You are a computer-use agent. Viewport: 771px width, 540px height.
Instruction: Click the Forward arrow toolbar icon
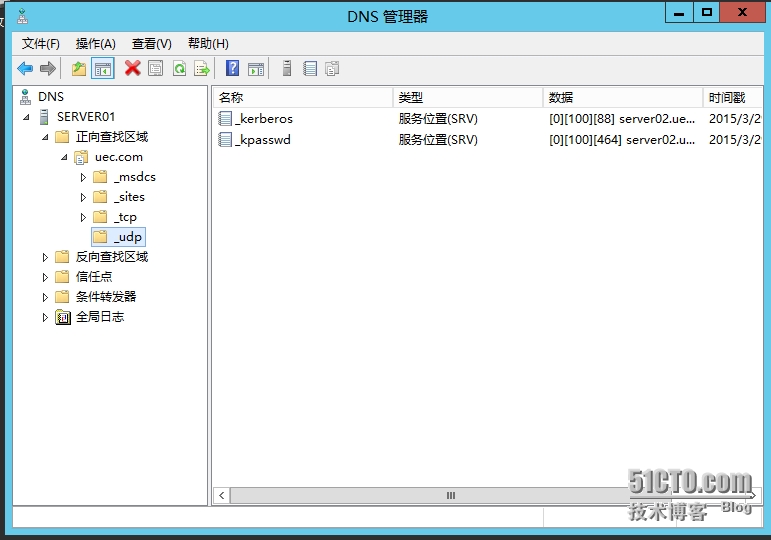pyautogui.click(x=48, y=68)
